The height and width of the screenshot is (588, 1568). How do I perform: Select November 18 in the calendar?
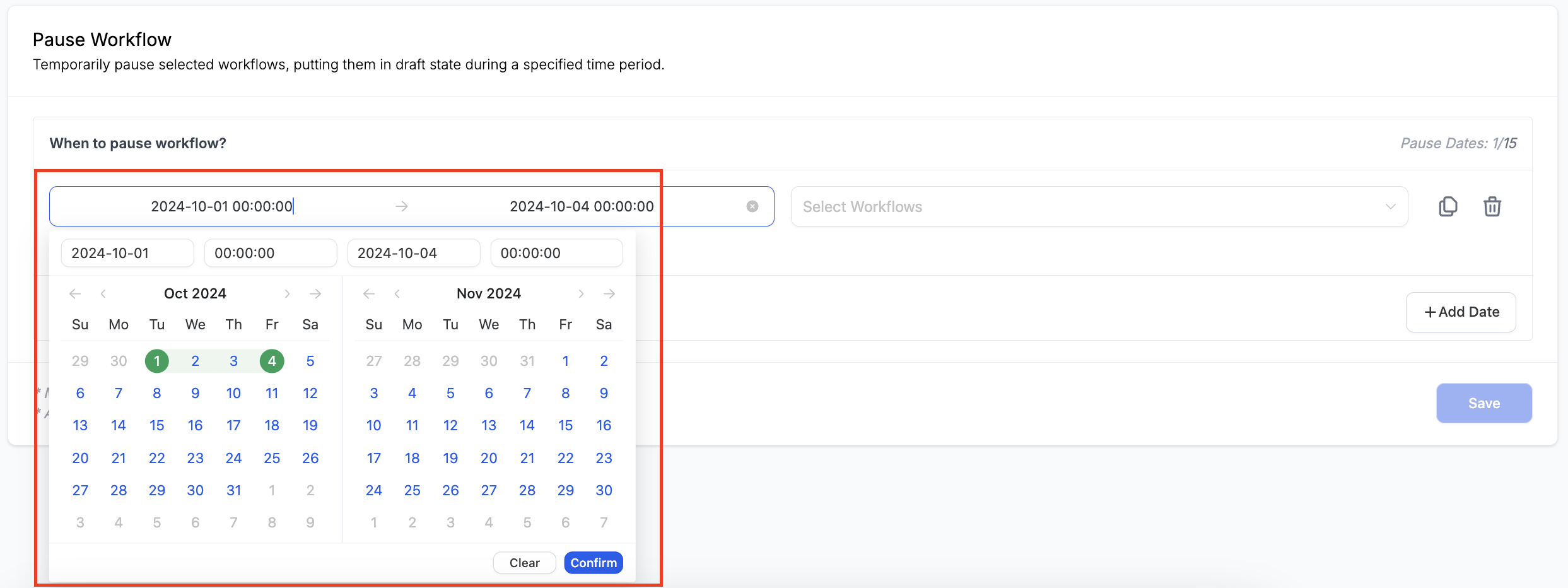[412, 458]
